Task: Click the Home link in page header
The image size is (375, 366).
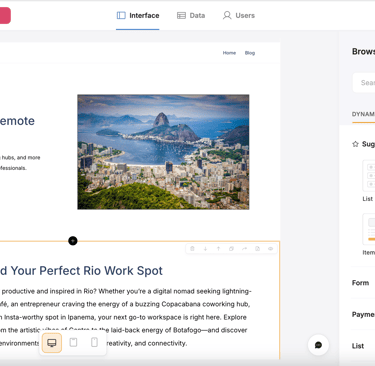Action: click(x=229, y=53)
